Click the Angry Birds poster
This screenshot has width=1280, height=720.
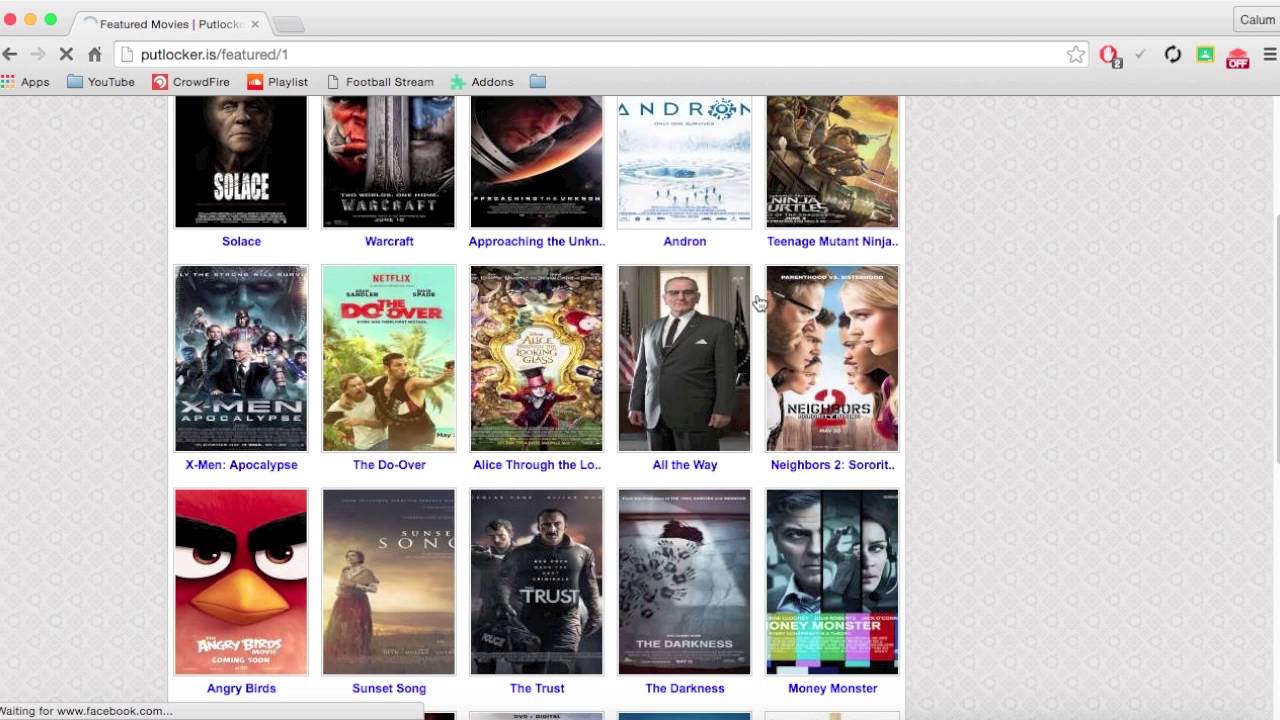pyautogui.click(x=241, y=582)
